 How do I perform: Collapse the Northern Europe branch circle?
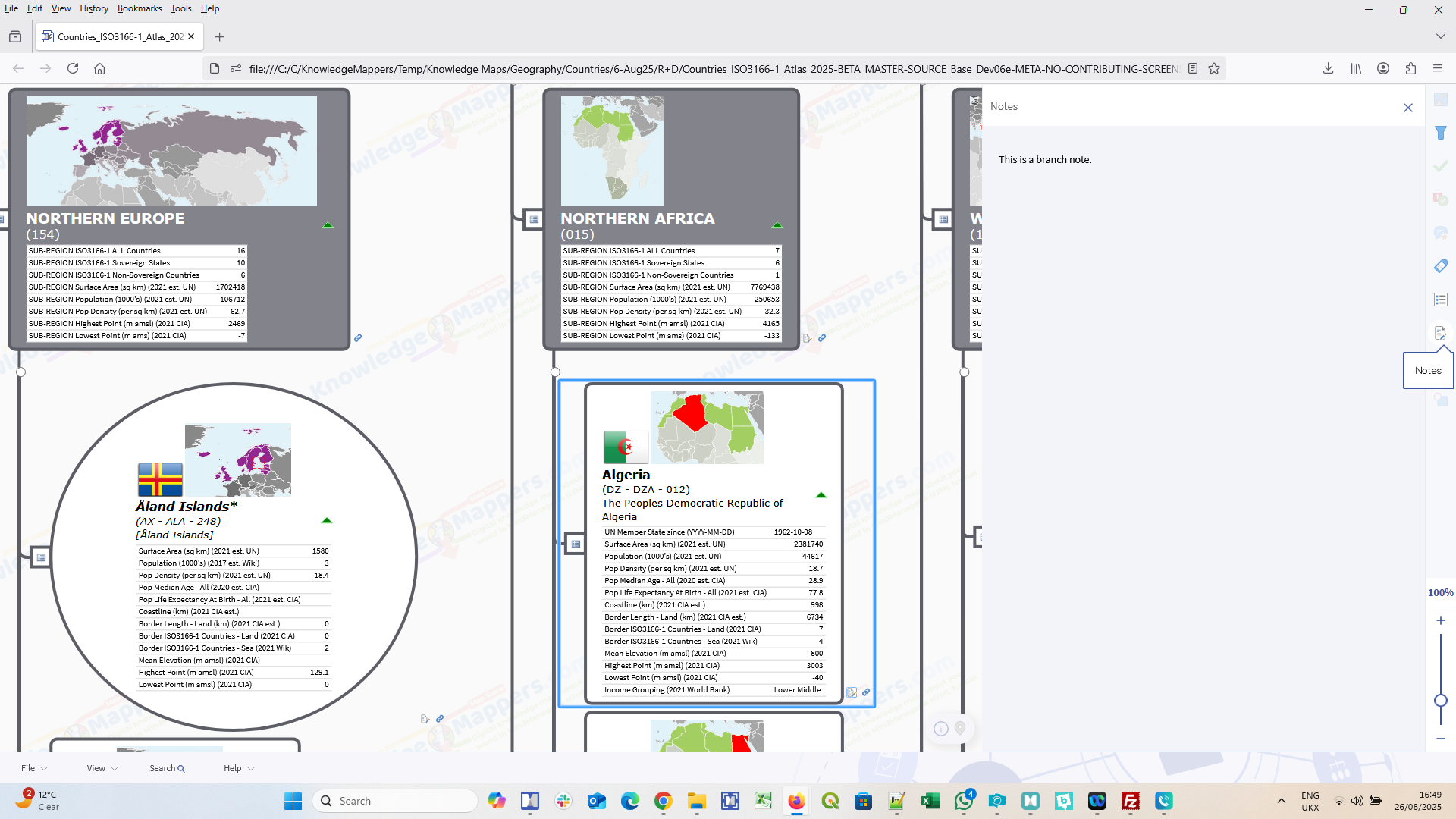click(x=21, y=372)
